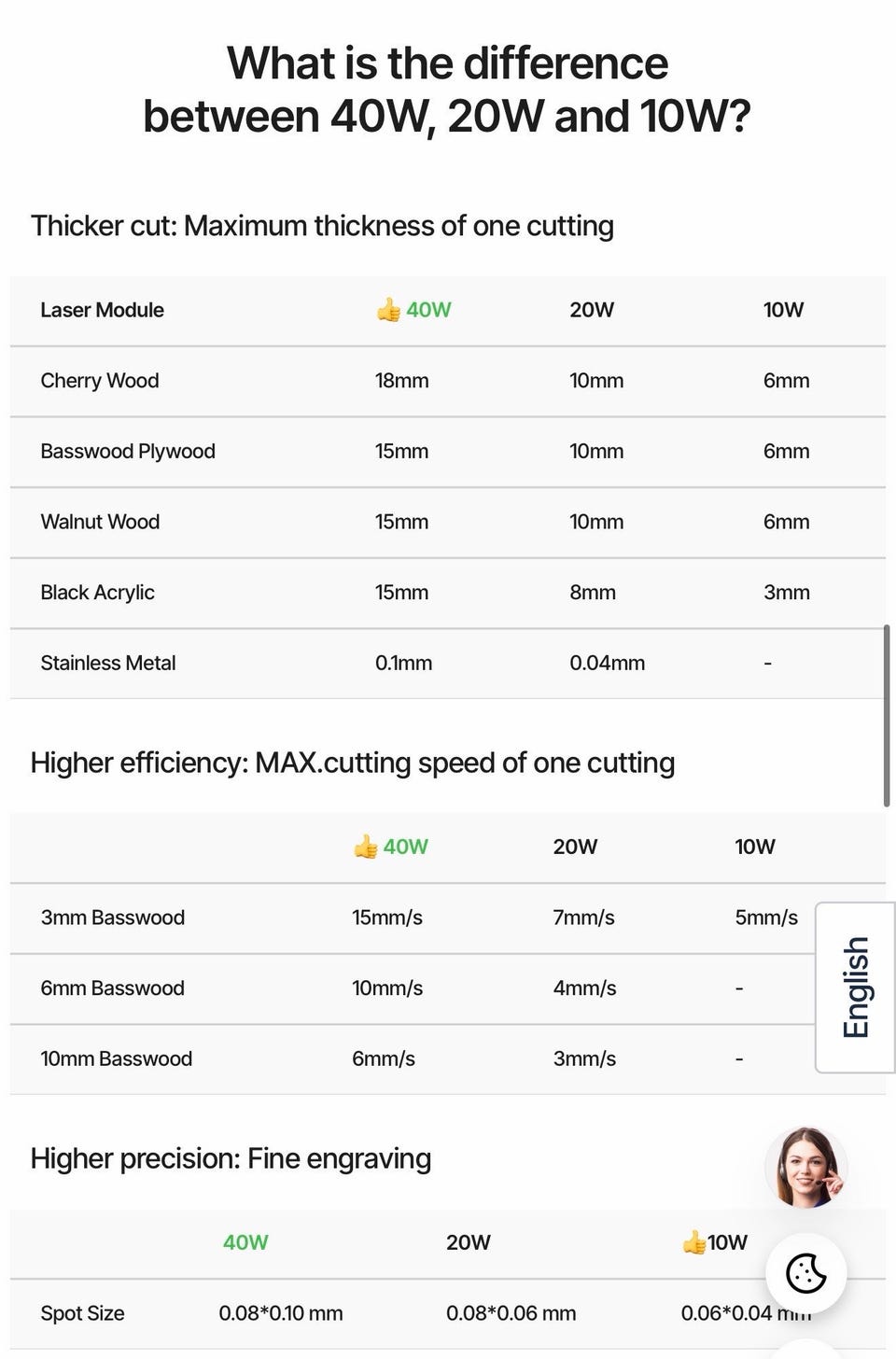Screen dimensions: 896x1359
Task: Open the cookie settings icon
Action: pyautogui.click(x=806, y=1272)
